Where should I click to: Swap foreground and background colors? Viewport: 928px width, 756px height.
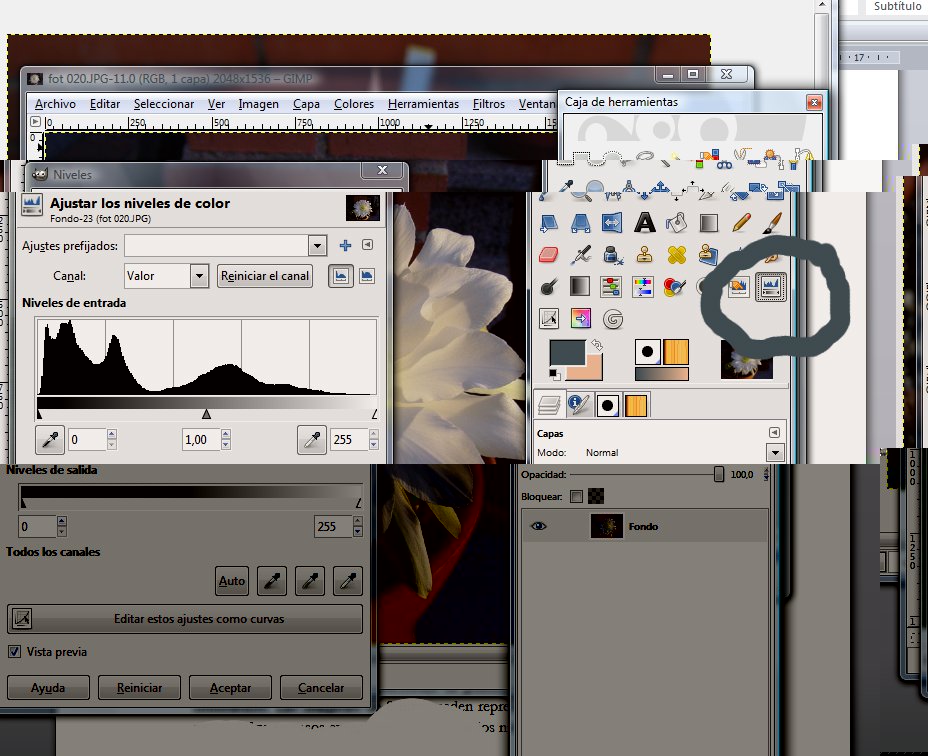pyautogui.click(x=597, y=345)
